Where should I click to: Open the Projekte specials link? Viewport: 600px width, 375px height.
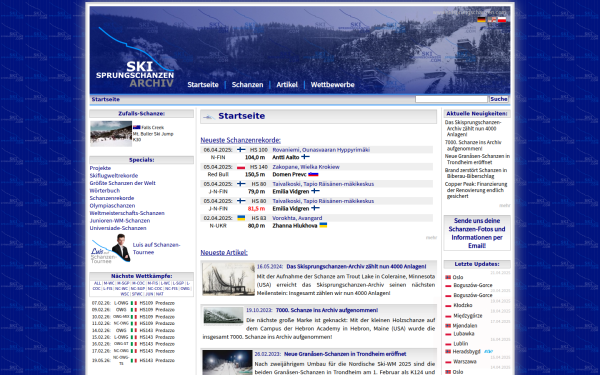click(x=100, y=168)
